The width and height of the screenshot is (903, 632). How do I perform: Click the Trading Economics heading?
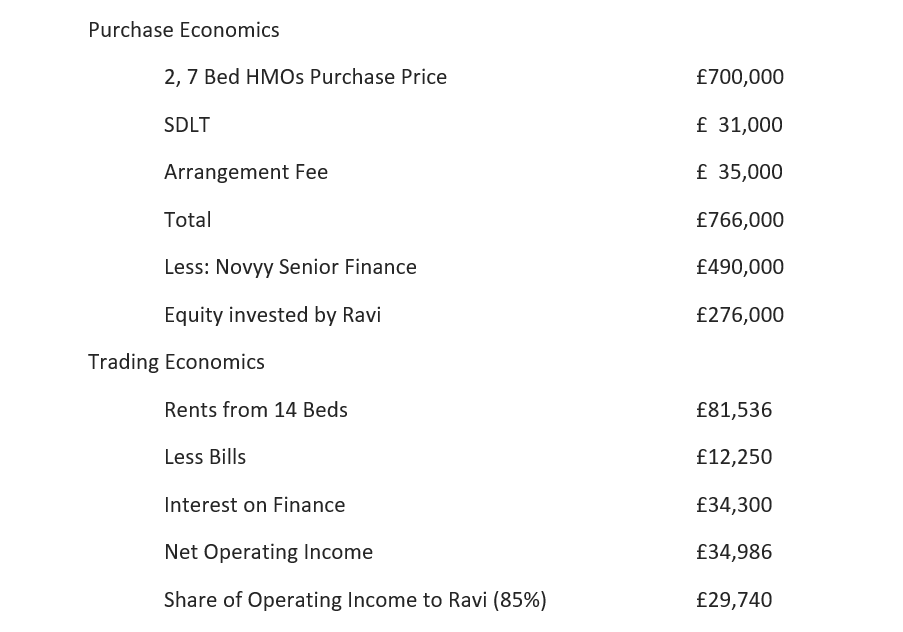pos(176,362)
